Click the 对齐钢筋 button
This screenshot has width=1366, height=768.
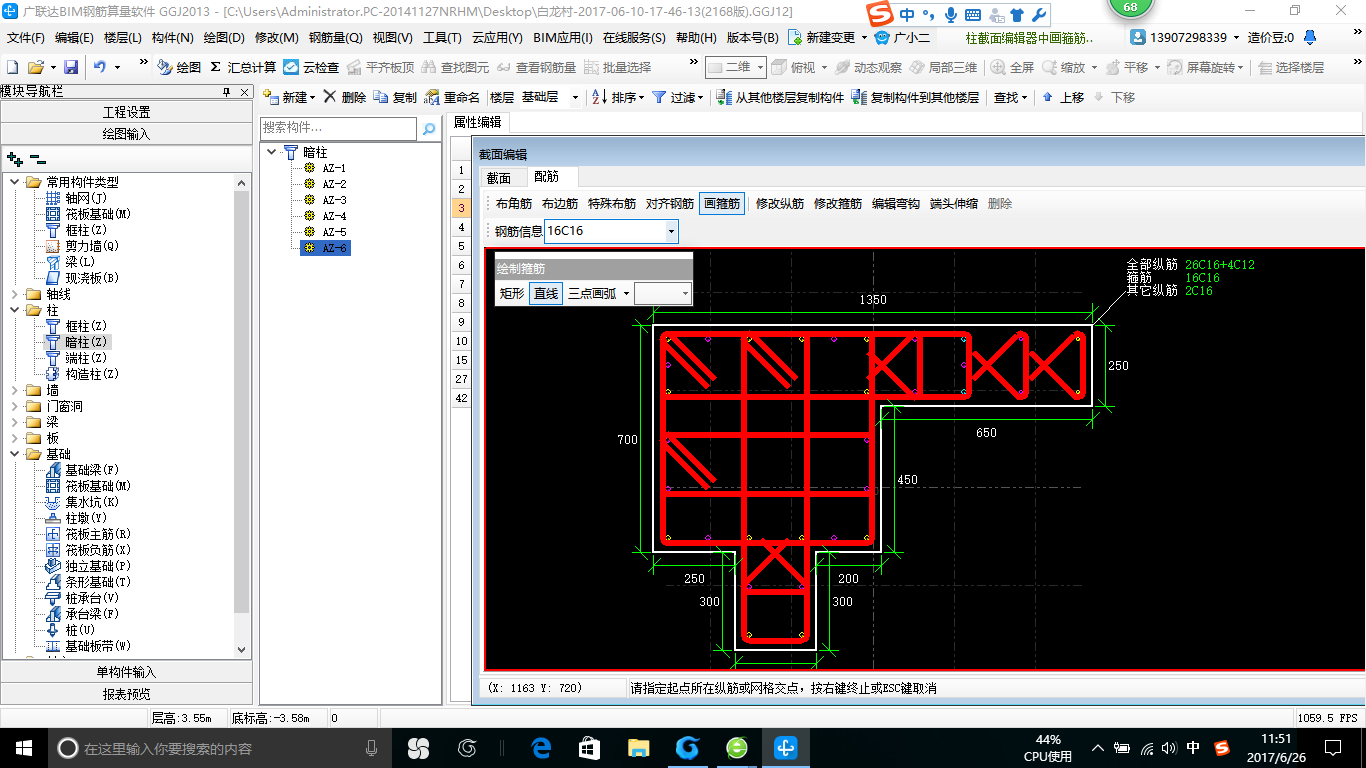[x=670, y=203]
